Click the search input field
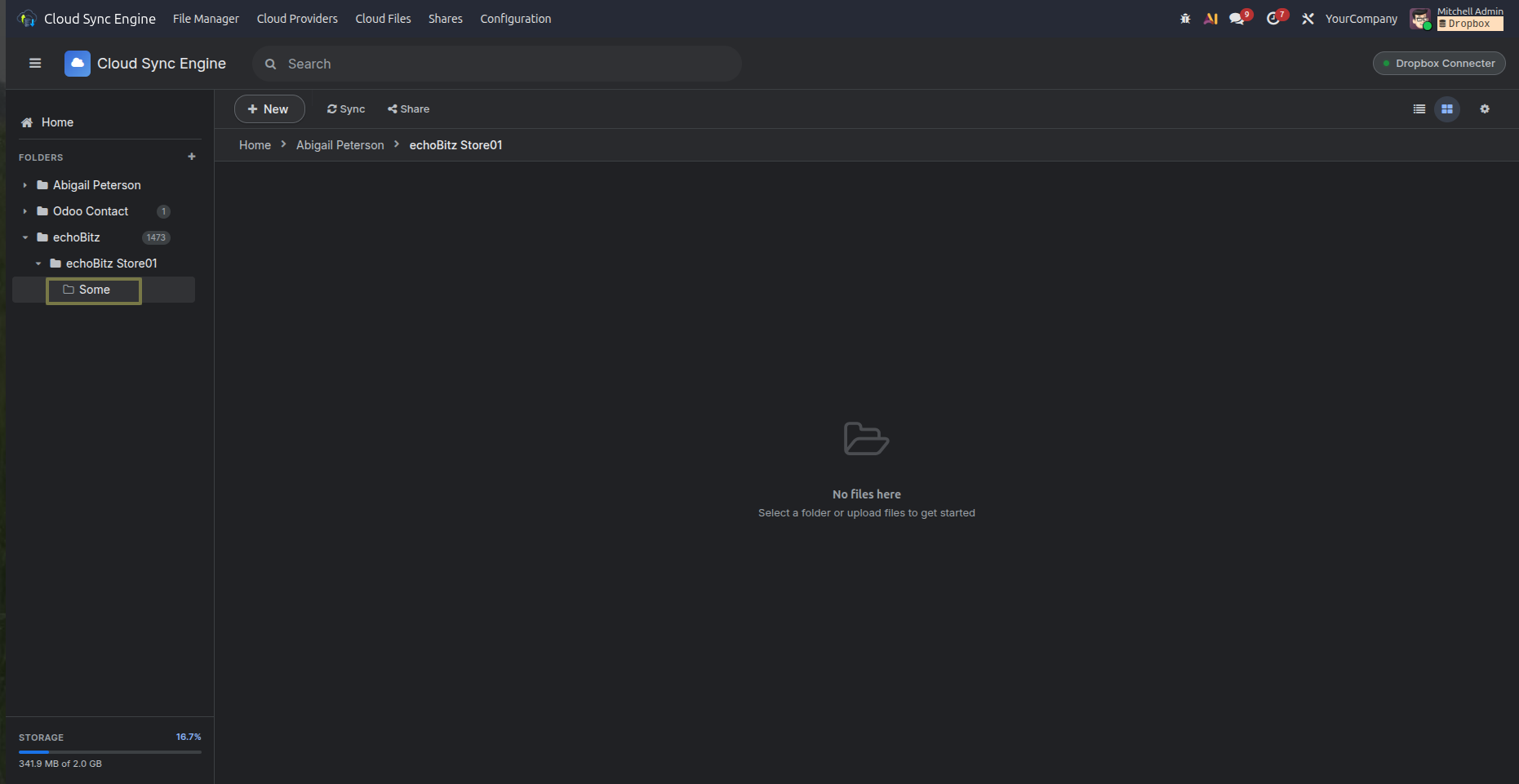 tap(497, 64)
